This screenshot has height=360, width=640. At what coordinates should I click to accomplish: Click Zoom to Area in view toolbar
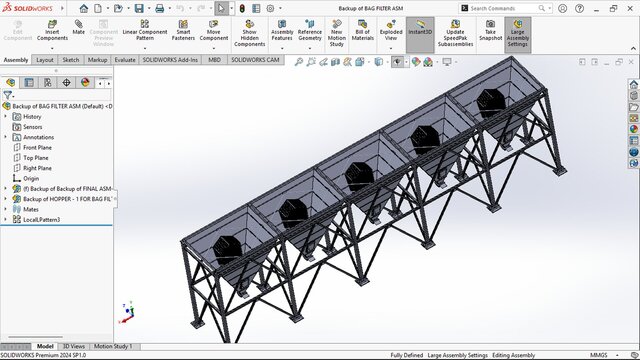[x=311, y=62]
